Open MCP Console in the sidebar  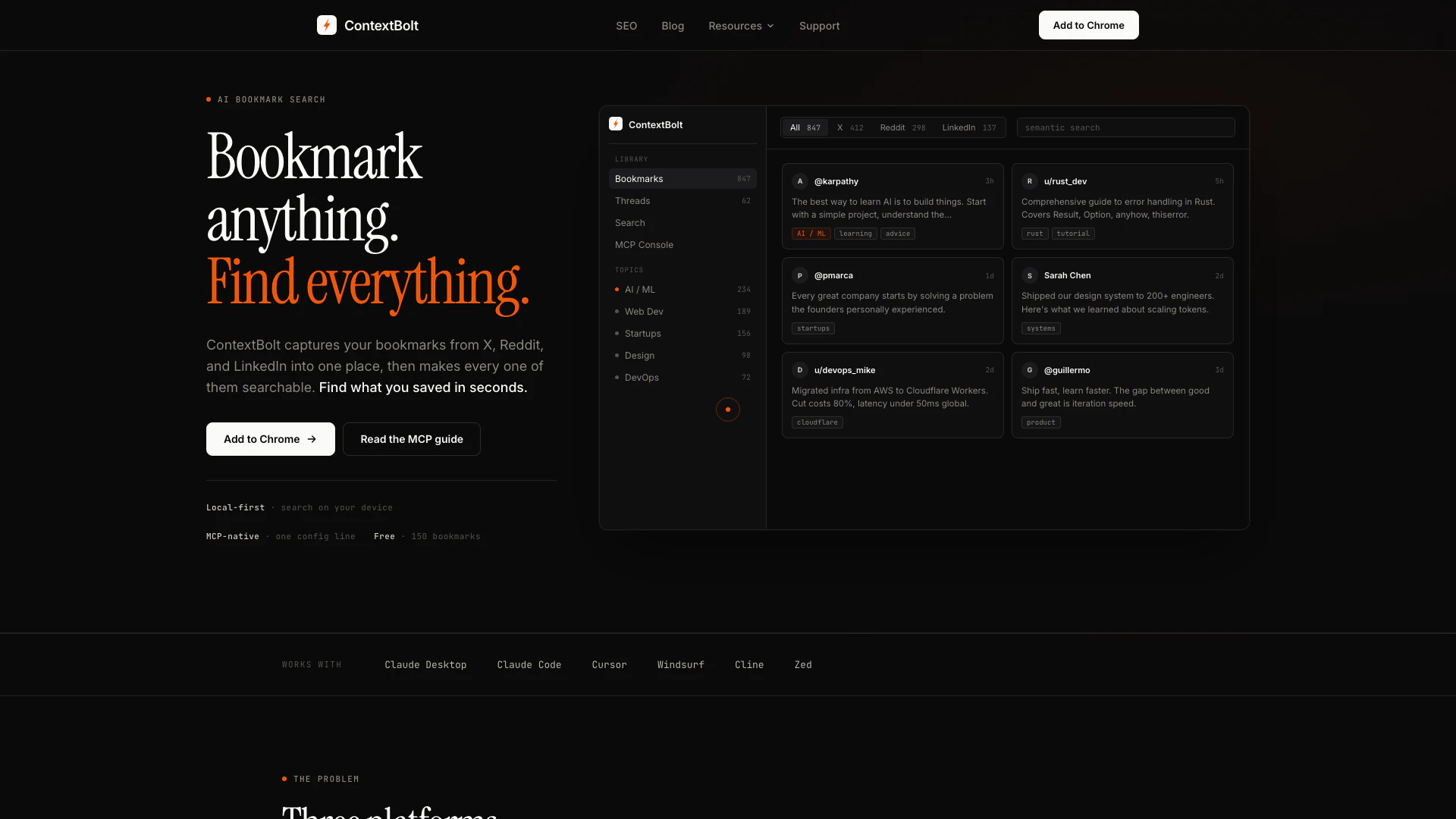[682, 245]
